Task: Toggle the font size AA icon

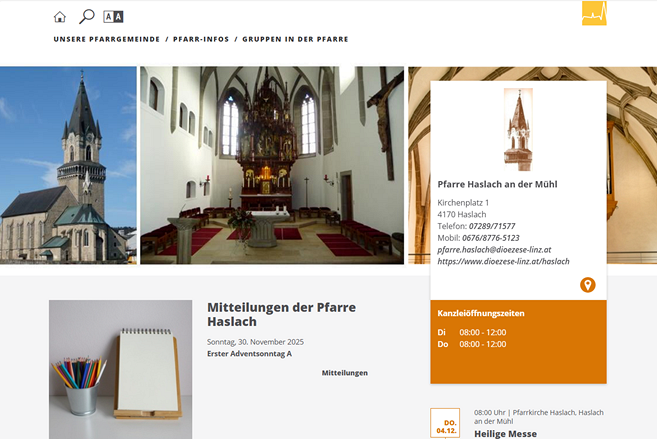Action: coord(113,17)
